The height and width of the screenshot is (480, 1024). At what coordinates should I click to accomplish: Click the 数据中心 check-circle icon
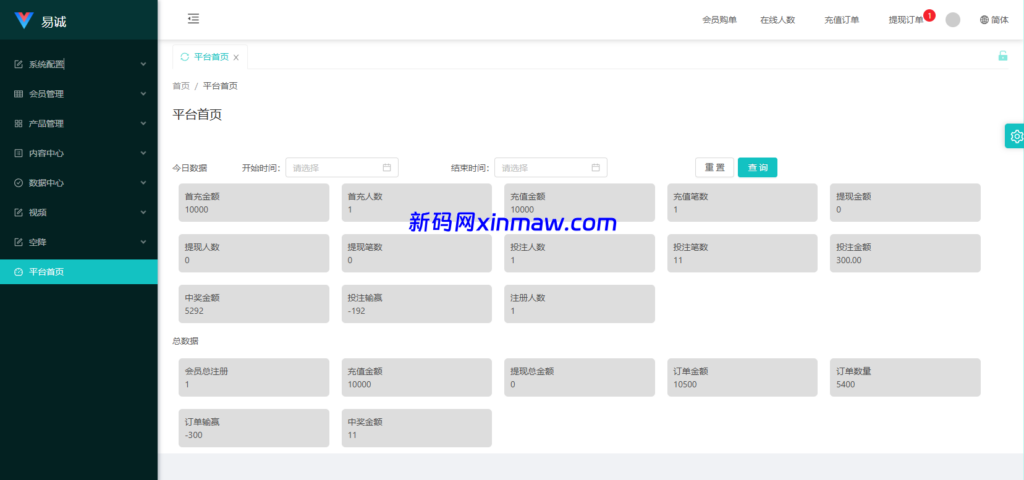(18, 183)
